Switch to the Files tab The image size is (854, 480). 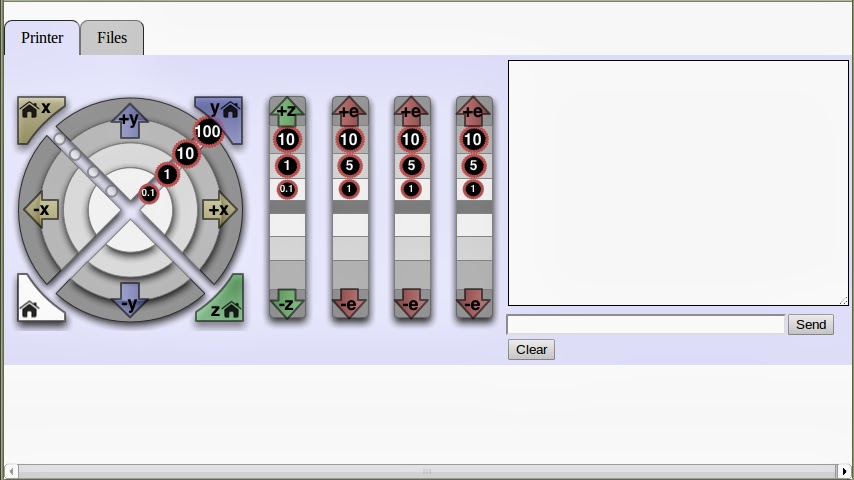click(x=112, y=38)
